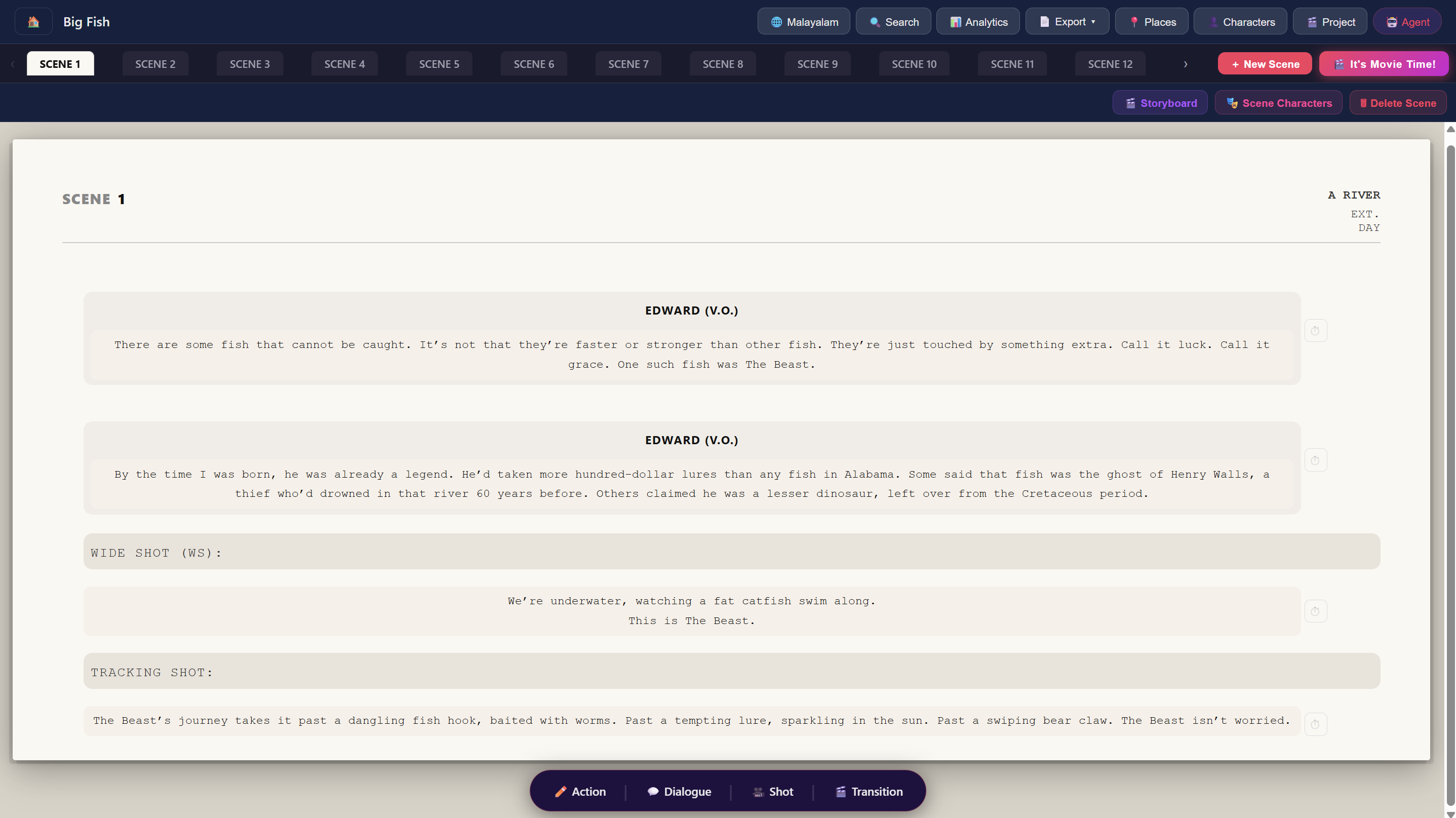Show the next scene tabs with the right chevron
The image size is (1456, 818).
pos(1185,64)
